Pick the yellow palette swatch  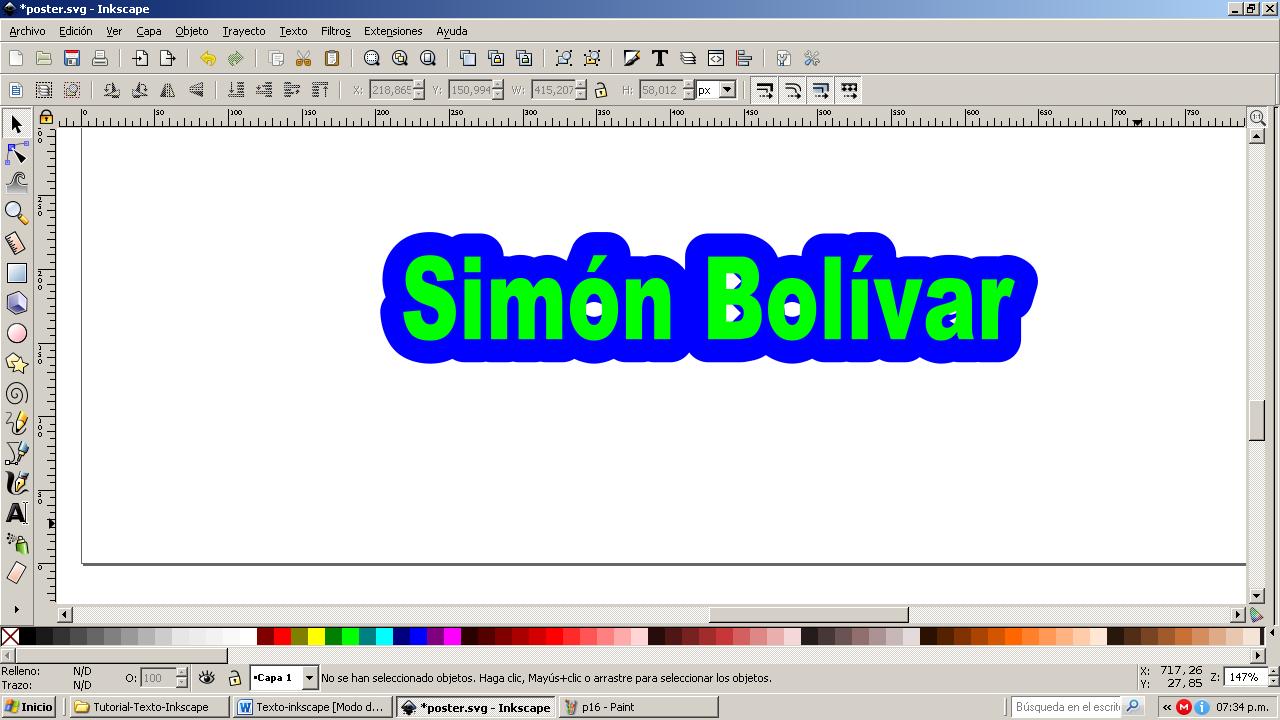click(x=316, y=636)
